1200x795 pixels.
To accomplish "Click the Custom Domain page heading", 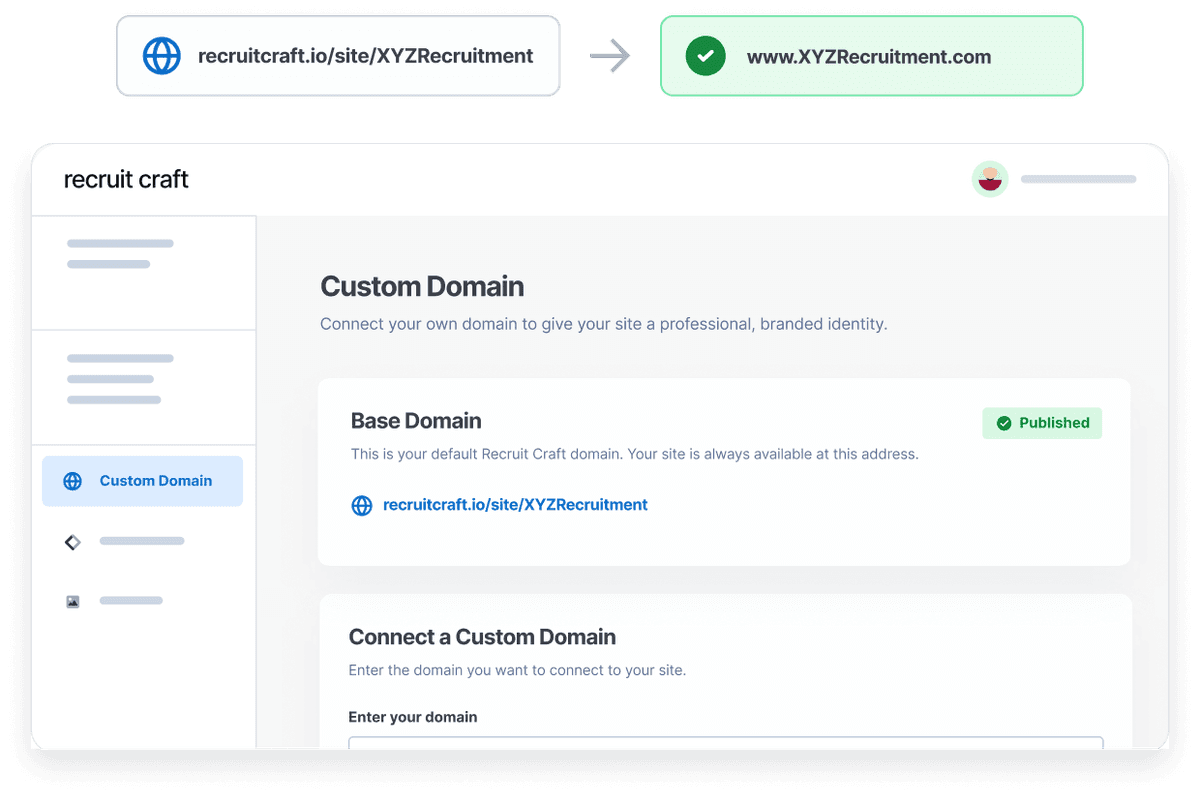I will (x=422, y=286).
